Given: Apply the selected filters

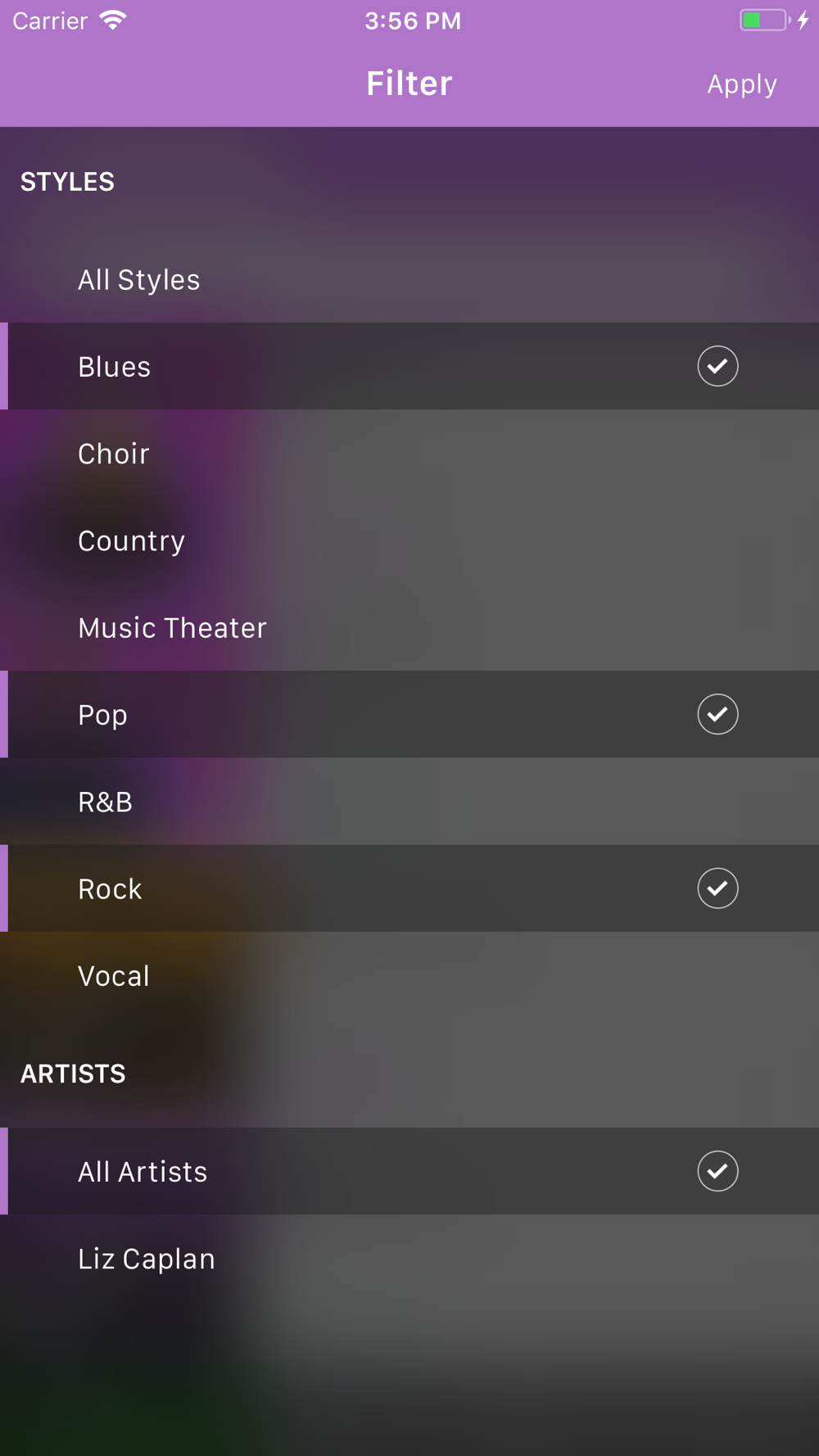Looking at the screenshot, I should coord(742,84).
